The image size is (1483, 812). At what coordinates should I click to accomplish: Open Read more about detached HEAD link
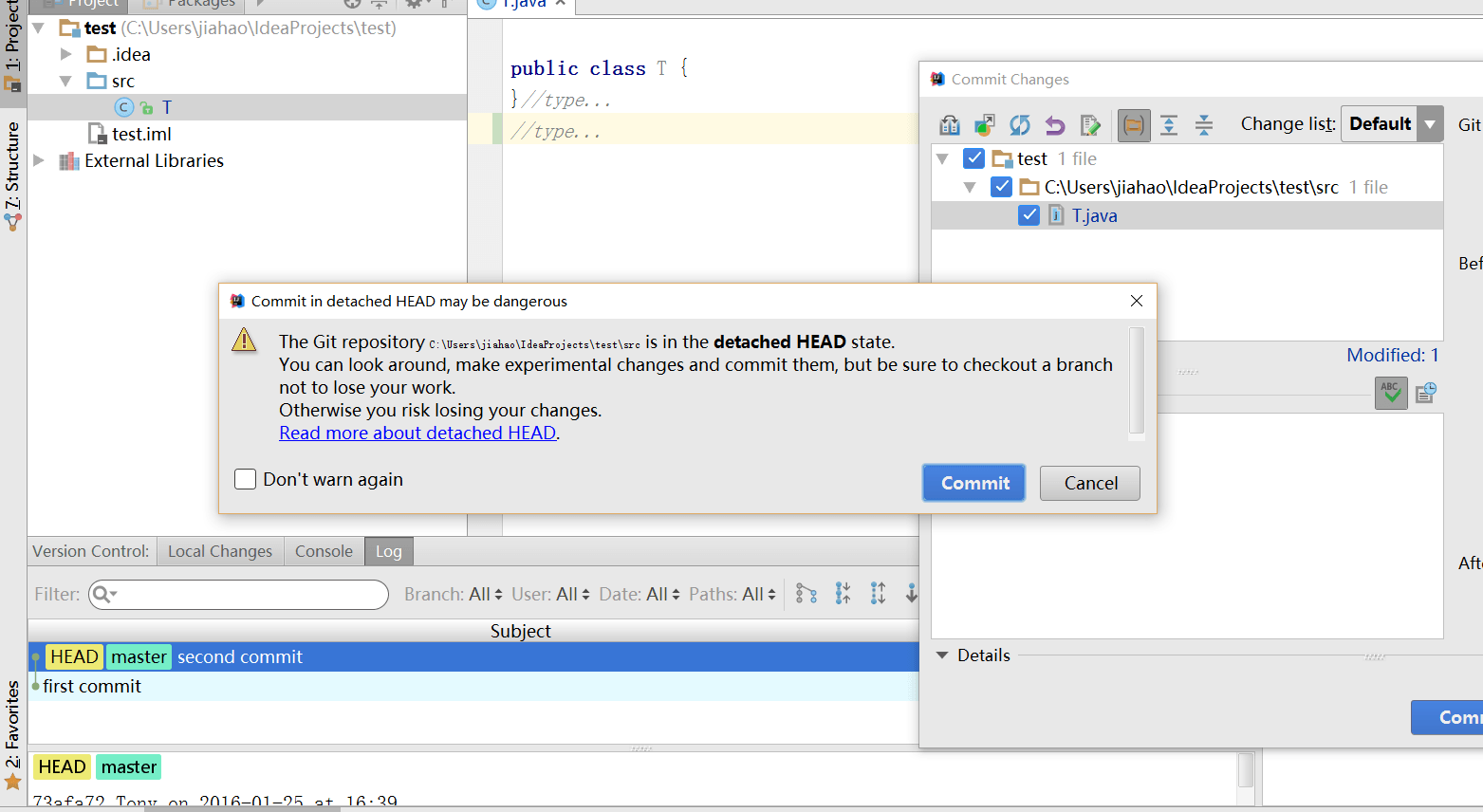coord(417,433)
